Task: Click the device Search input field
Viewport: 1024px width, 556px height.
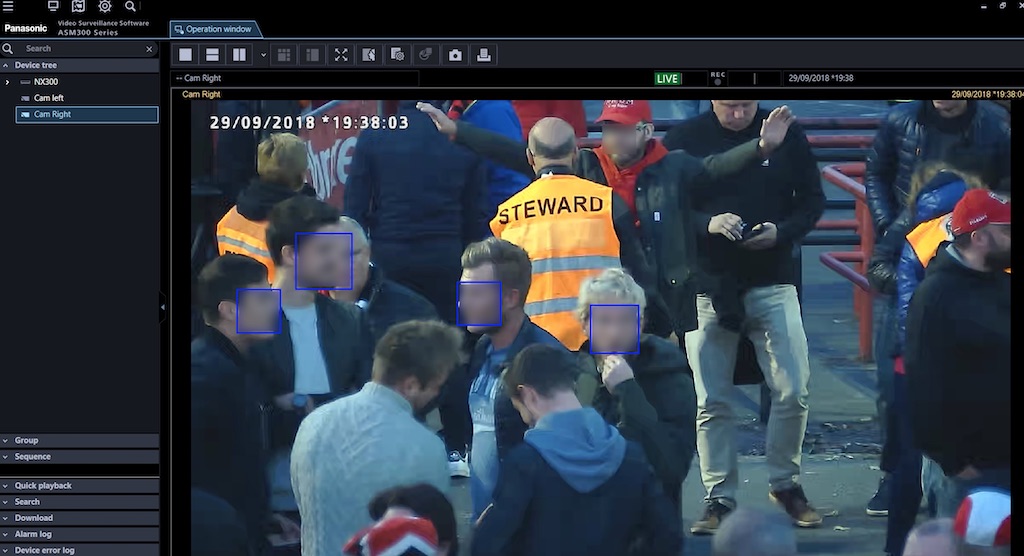Action: coord(80,48)
